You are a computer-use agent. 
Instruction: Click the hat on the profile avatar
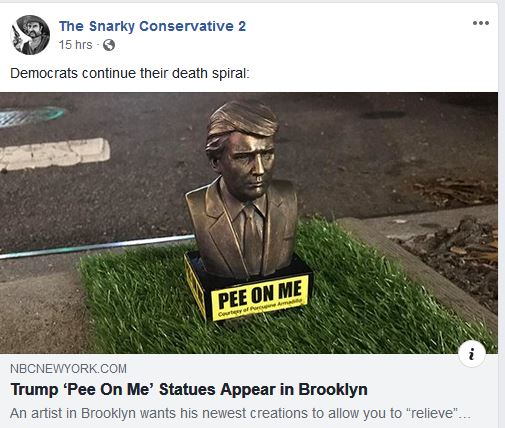point(29,21)
